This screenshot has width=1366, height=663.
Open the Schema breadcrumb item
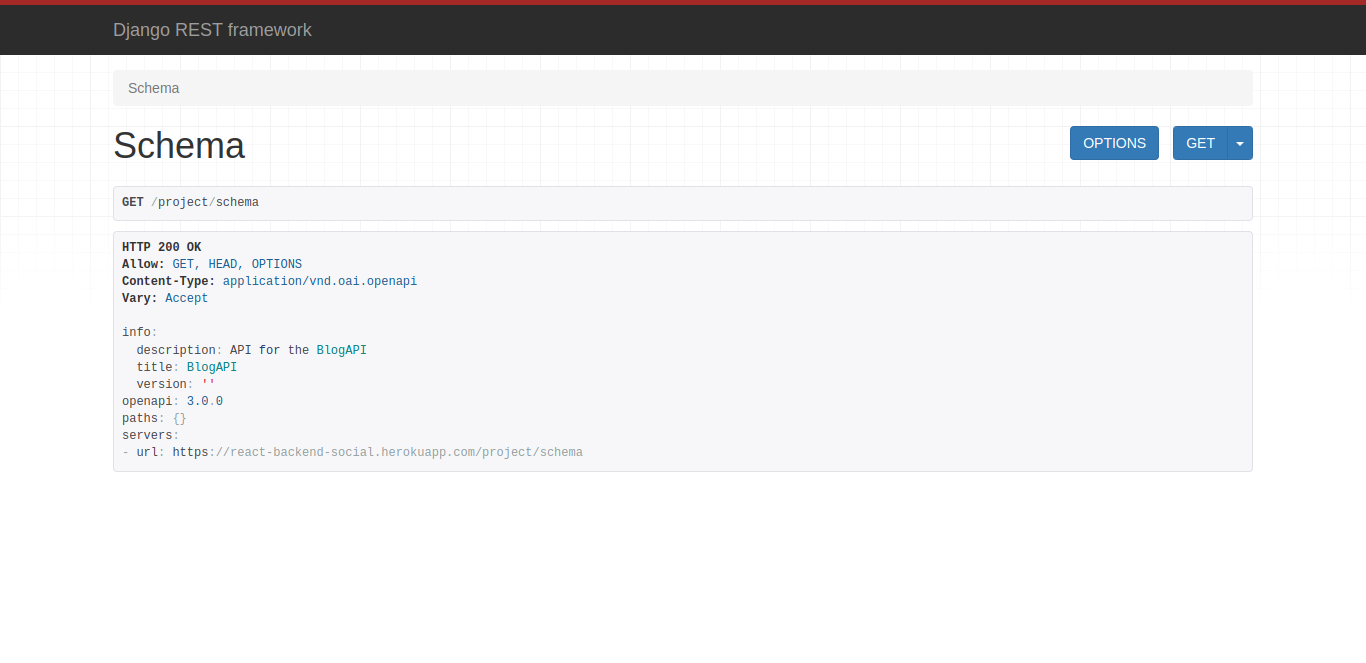tap(154, 88)
